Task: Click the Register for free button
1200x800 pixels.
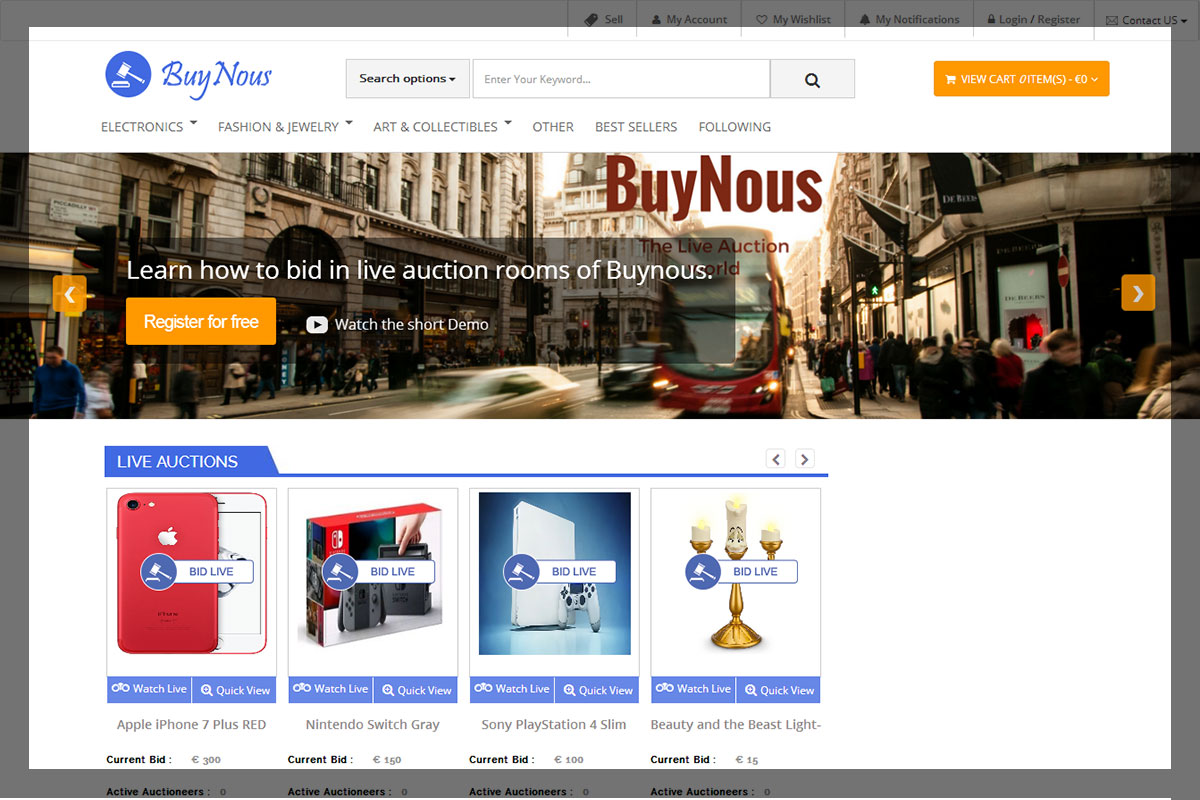Action: coord(201,321)
